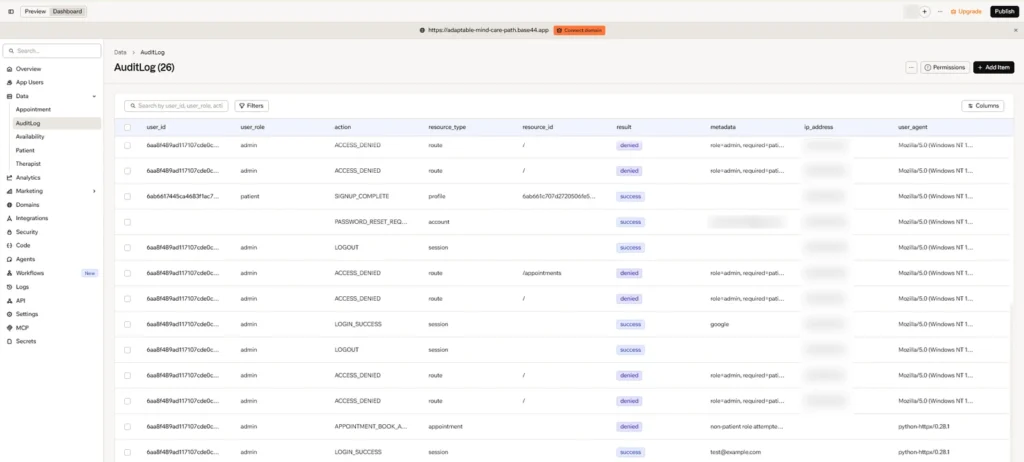Tick the checkbox for the PASSWORD_RESET_REQ row
1024x462 pixels.
tap(127, 222)
